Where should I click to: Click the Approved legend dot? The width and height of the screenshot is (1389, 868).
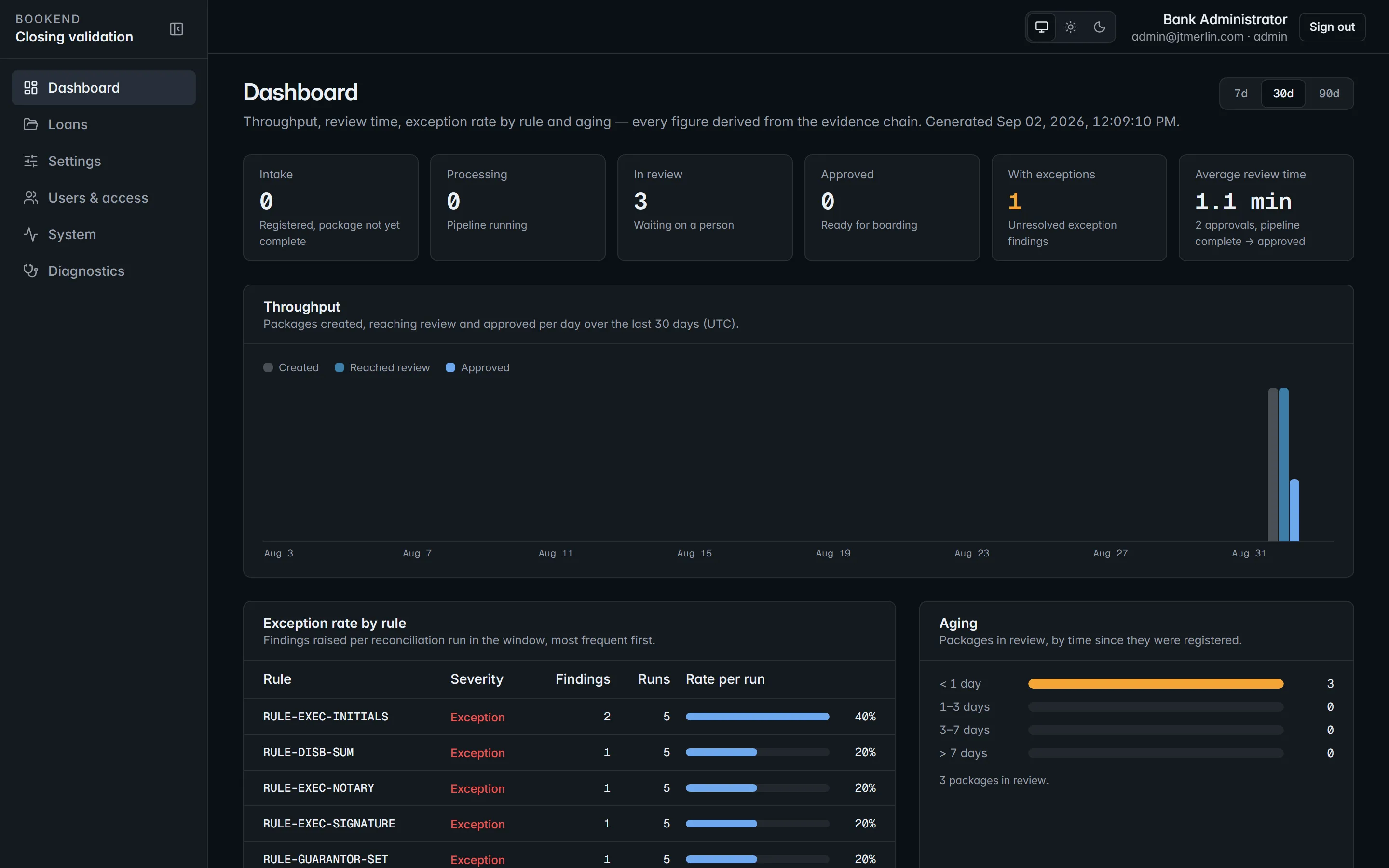click(450, 367)
